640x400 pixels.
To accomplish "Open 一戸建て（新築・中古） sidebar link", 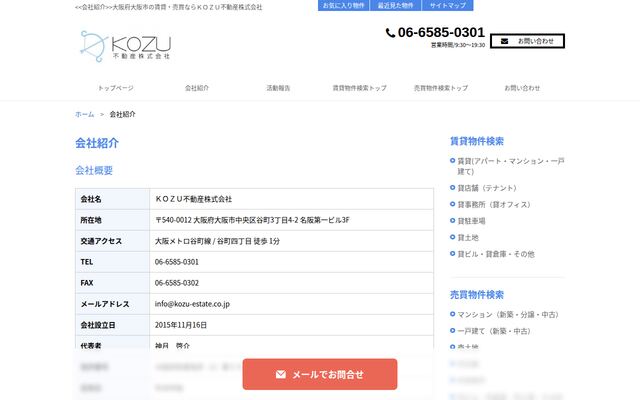I will (493, 331).
